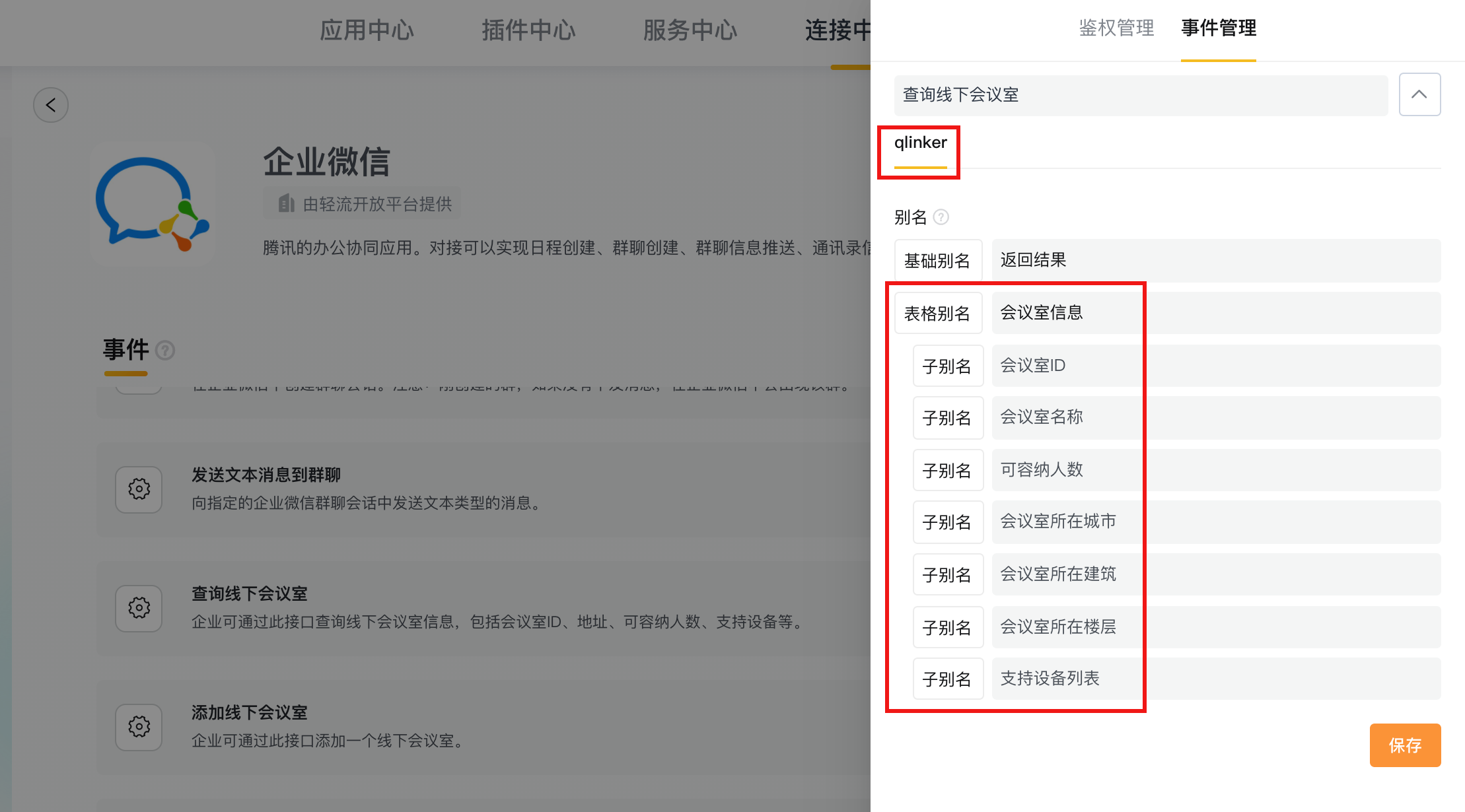
Task: Edit the 会议室所在建筑 sub-alias field
Action: (x=1216, y=574)
